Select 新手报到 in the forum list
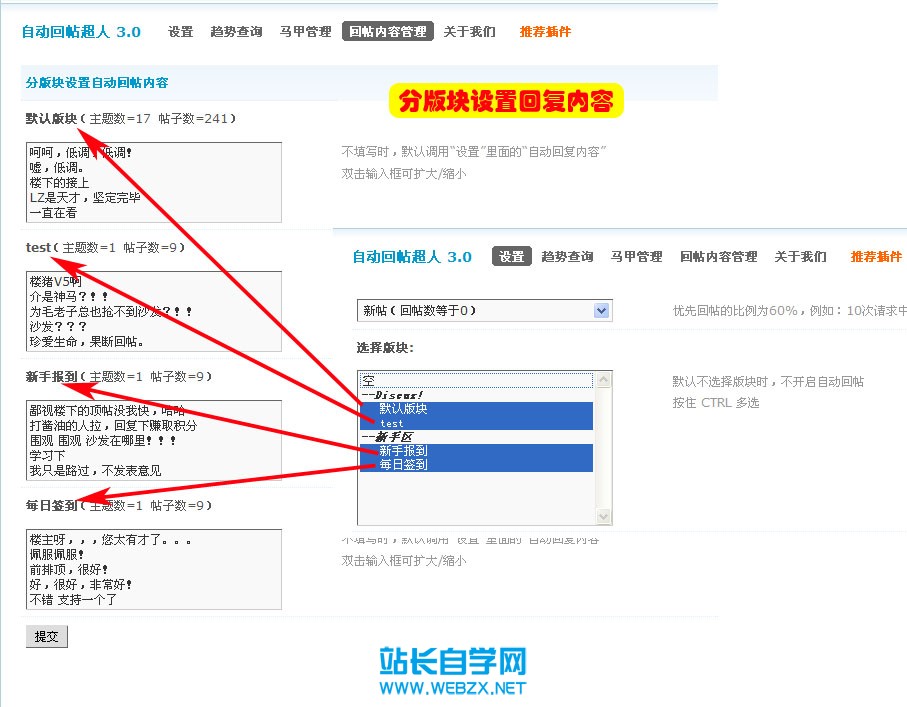The image size is (907, 707). point(420,451)
